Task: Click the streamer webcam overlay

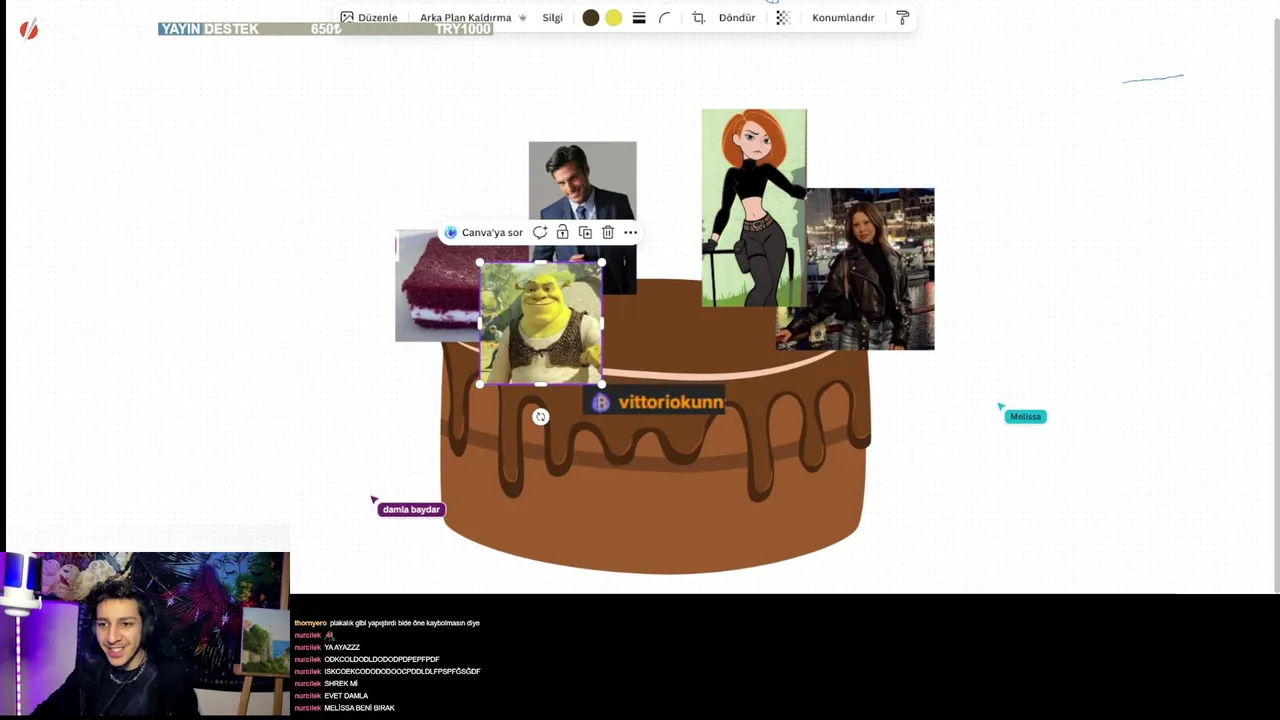Action: pyautogui.click(x=145, y=634)
